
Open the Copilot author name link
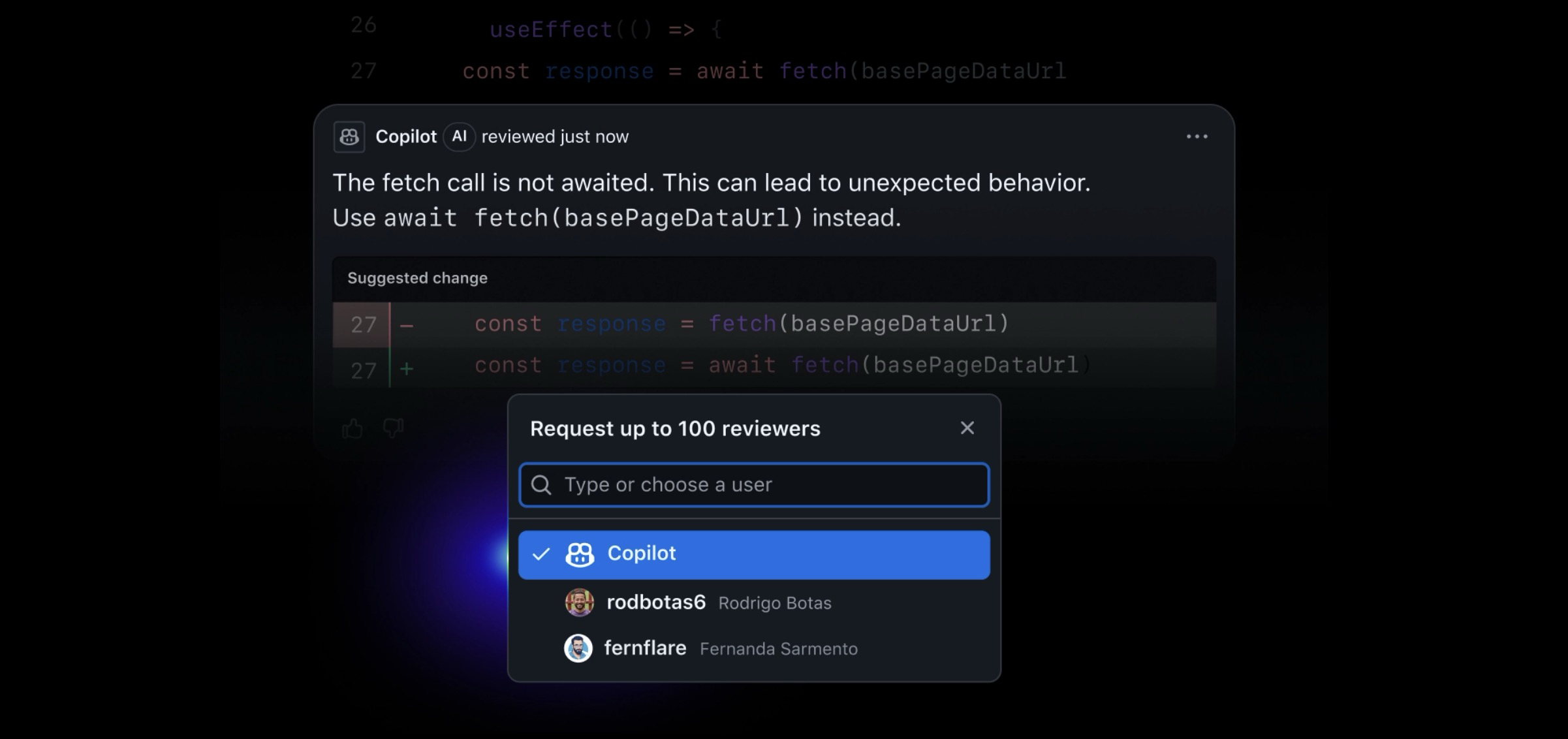[405, 136]
